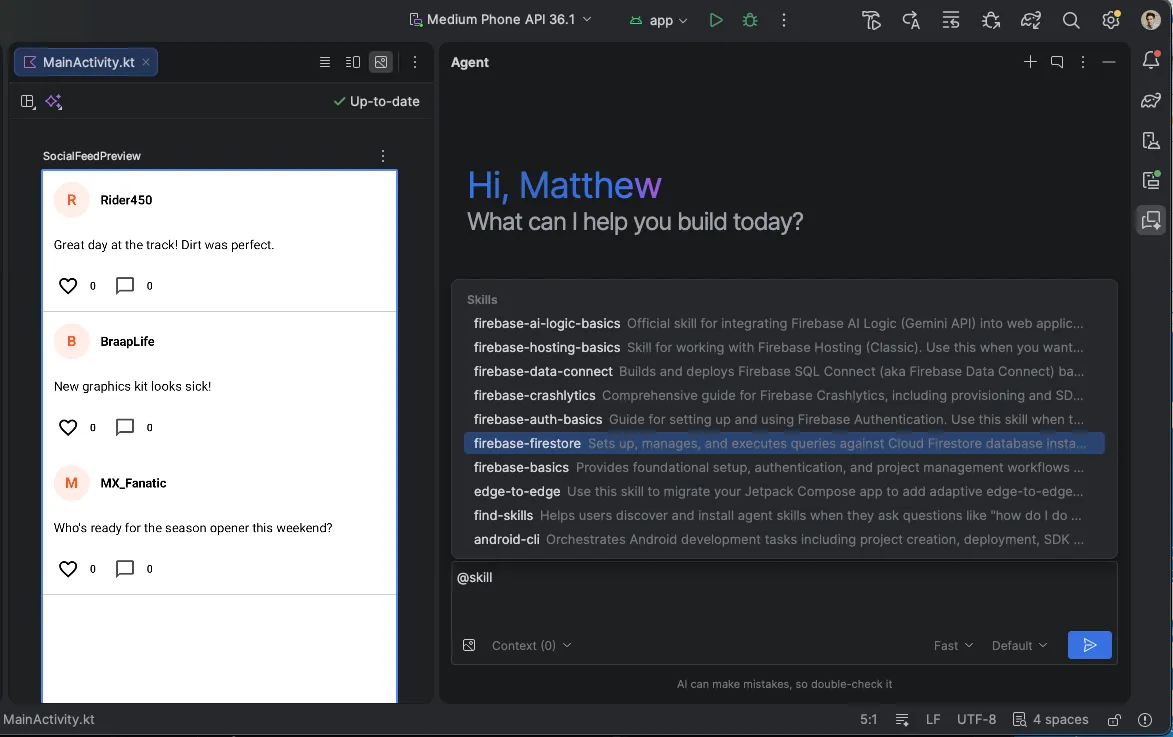Viewport: 1173px width, 737px height.
Task: Toggle the Agent chat tool window icon
Action: coord(1151,220)
